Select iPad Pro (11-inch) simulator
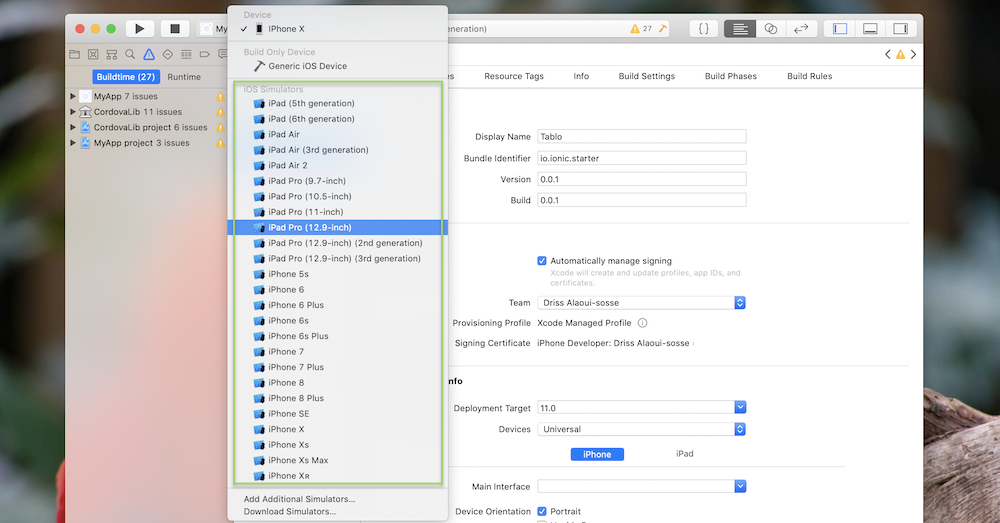Viewport: 1000px width, 523px height. (338, 212)
